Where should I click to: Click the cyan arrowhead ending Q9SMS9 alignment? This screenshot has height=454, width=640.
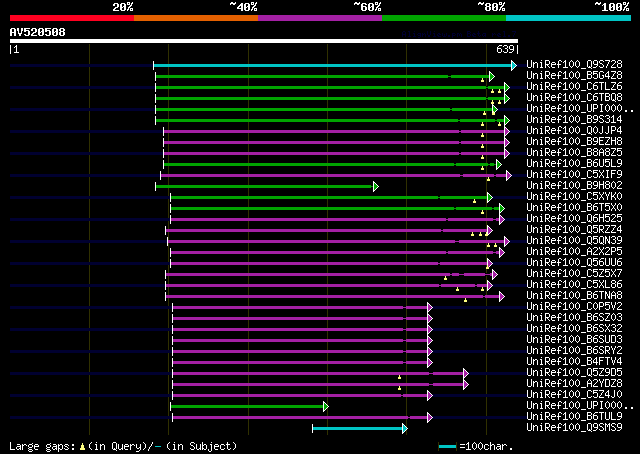click(405, 428)
